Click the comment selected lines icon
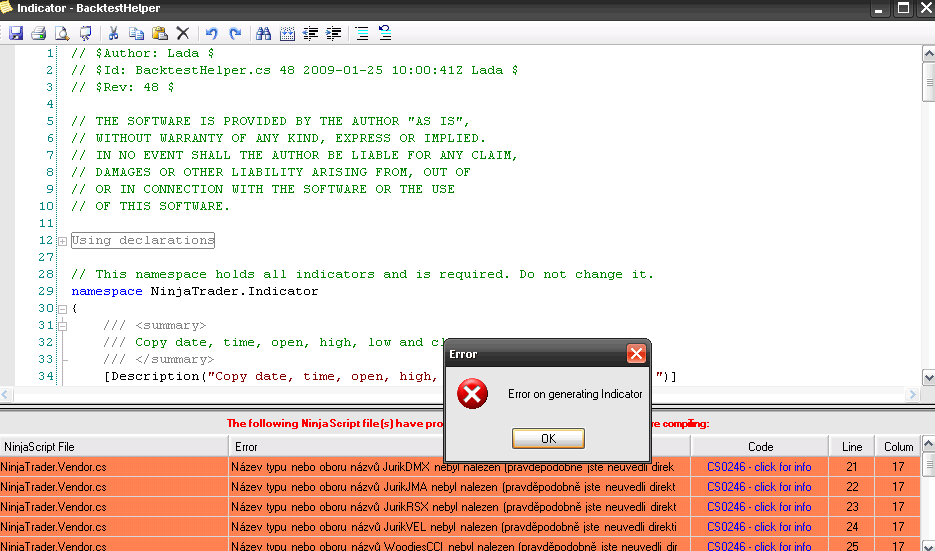 tap(361, 33)
